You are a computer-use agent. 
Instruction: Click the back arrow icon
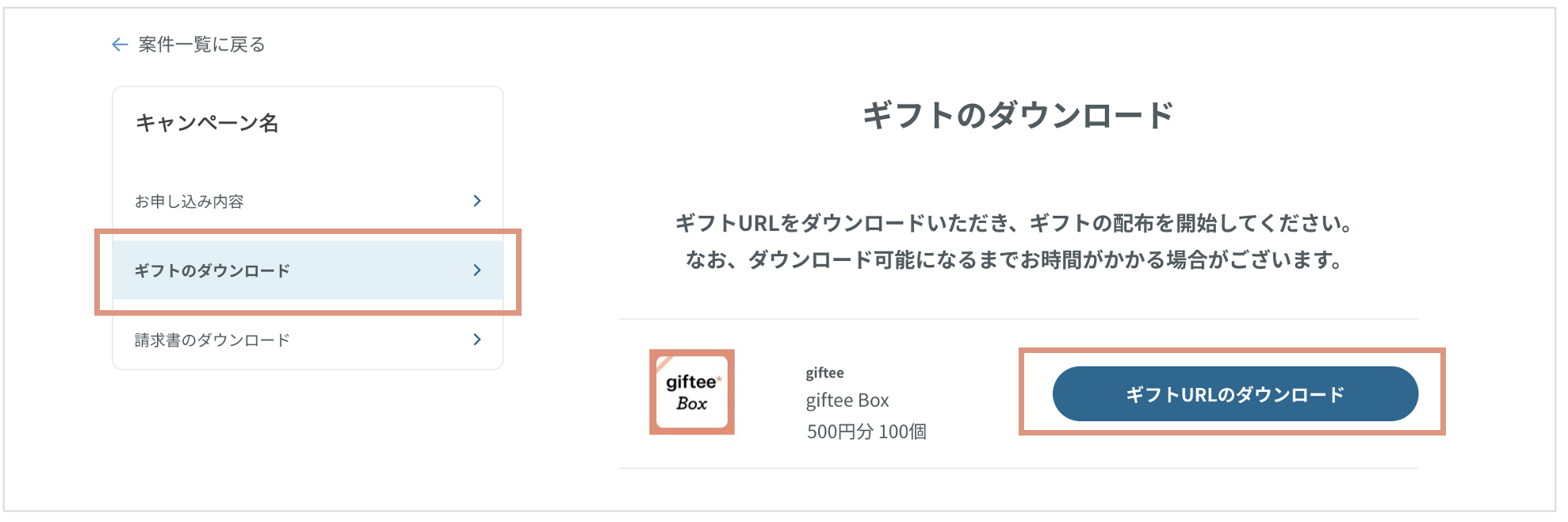120,44
